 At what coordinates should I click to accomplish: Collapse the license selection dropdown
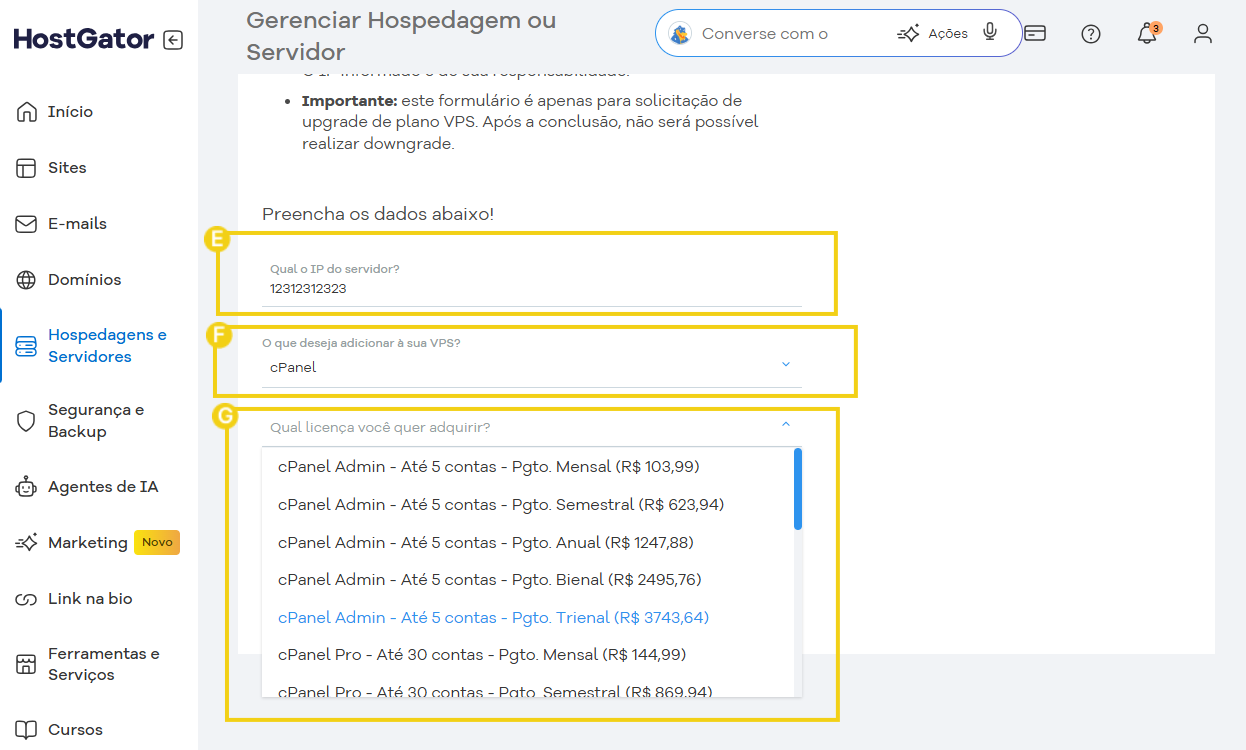point(785,426)
